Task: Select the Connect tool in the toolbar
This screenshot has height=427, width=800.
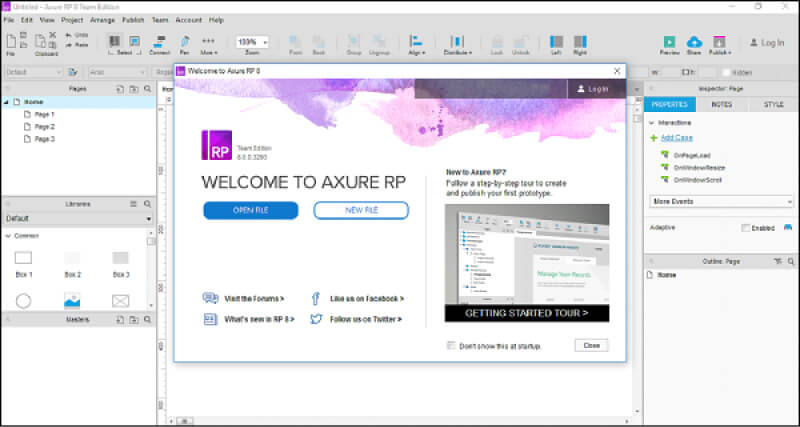Action: coord(159,41)
